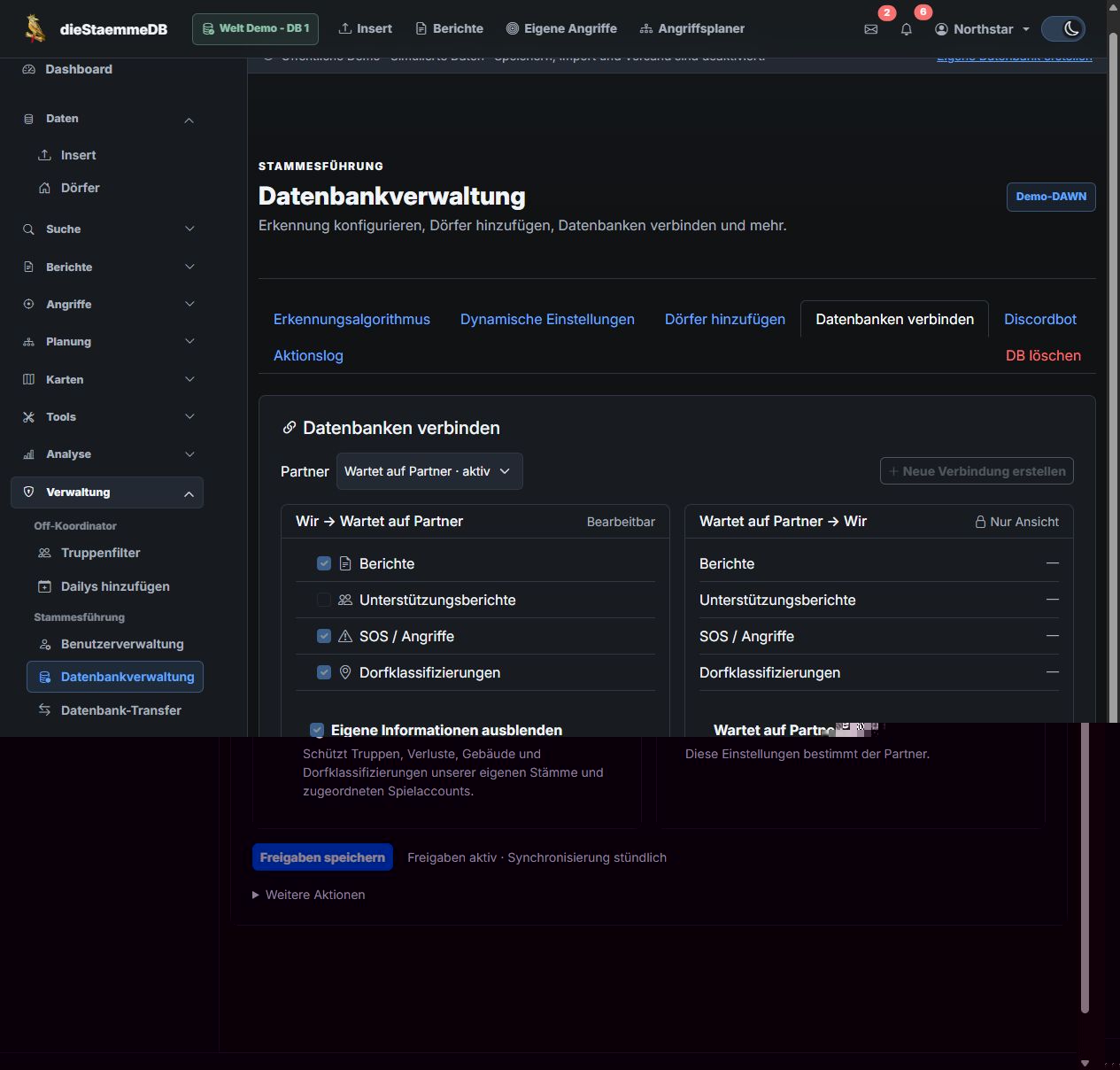
Task: Click the Insert upload icon in sidebar
Action: click(x=44, y=155)
